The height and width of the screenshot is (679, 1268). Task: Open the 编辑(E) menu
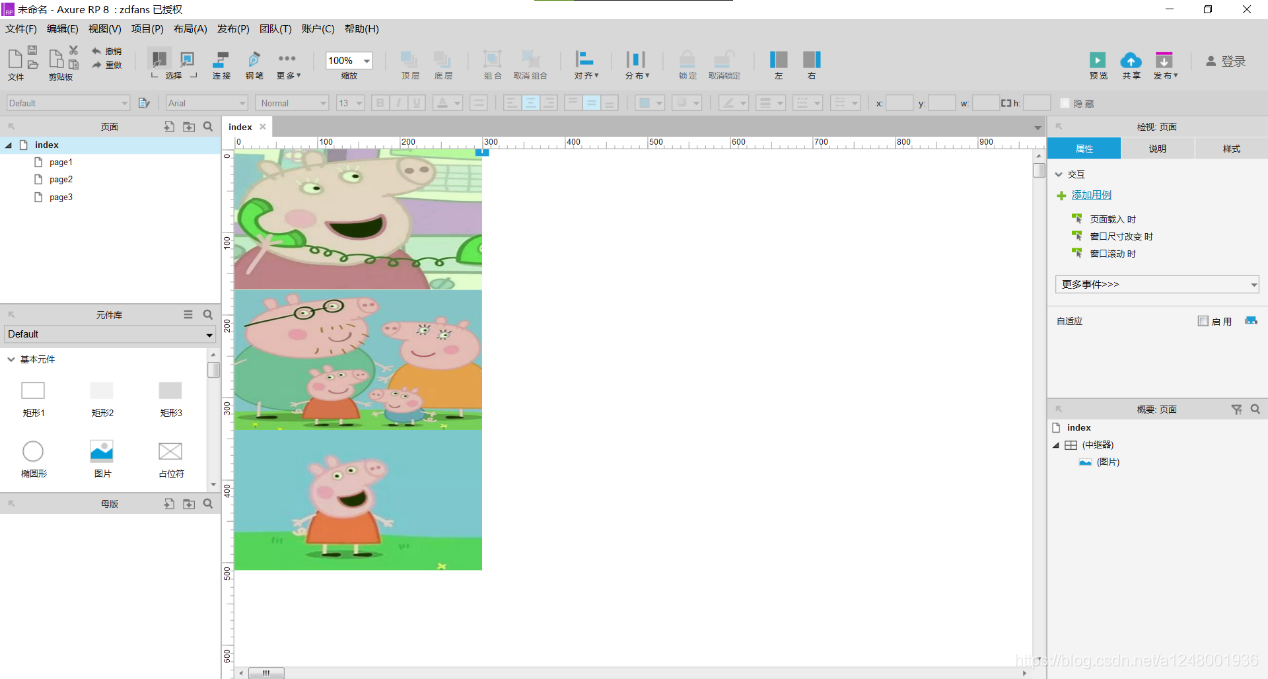click(62, 29)
